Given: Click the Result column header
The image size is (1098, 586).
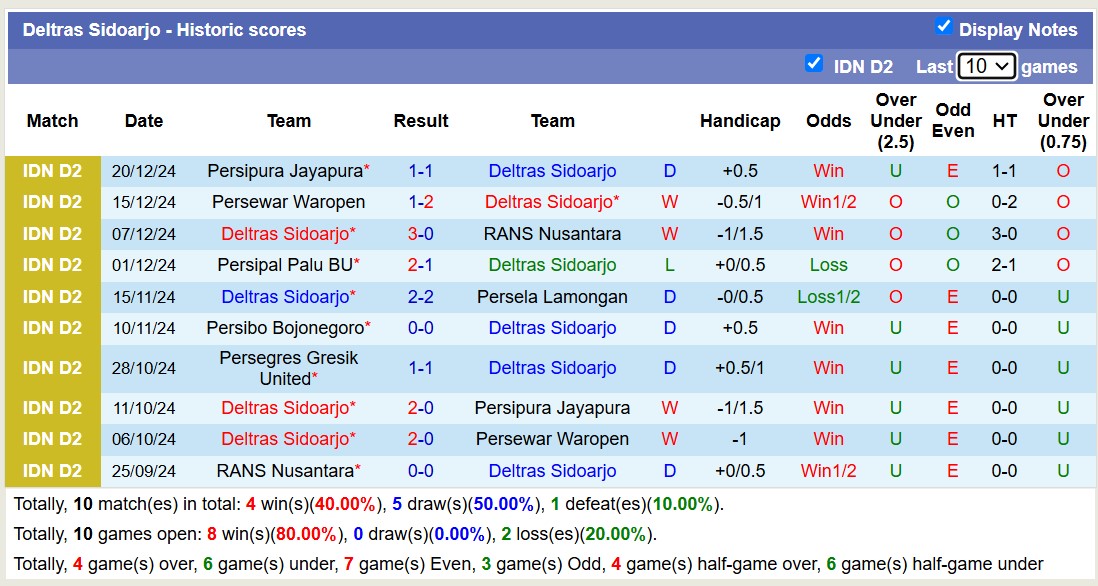Looking at the screenshot, I should pos(421,121).
